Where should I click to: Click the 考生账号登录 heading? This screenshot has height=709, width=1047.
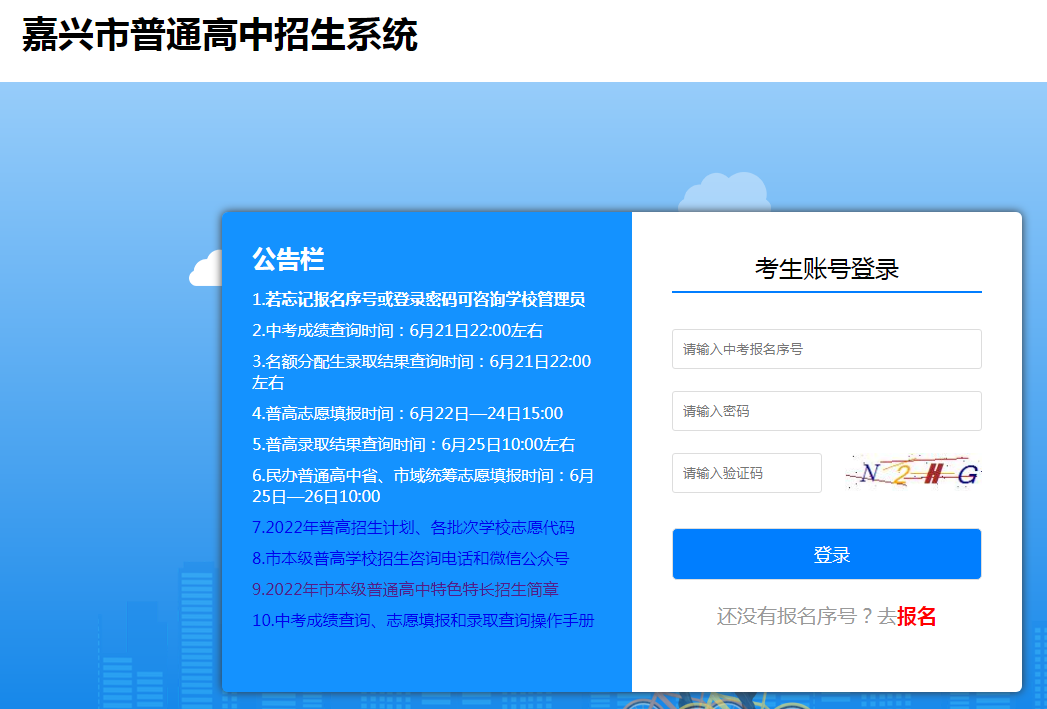coord(826,268)
